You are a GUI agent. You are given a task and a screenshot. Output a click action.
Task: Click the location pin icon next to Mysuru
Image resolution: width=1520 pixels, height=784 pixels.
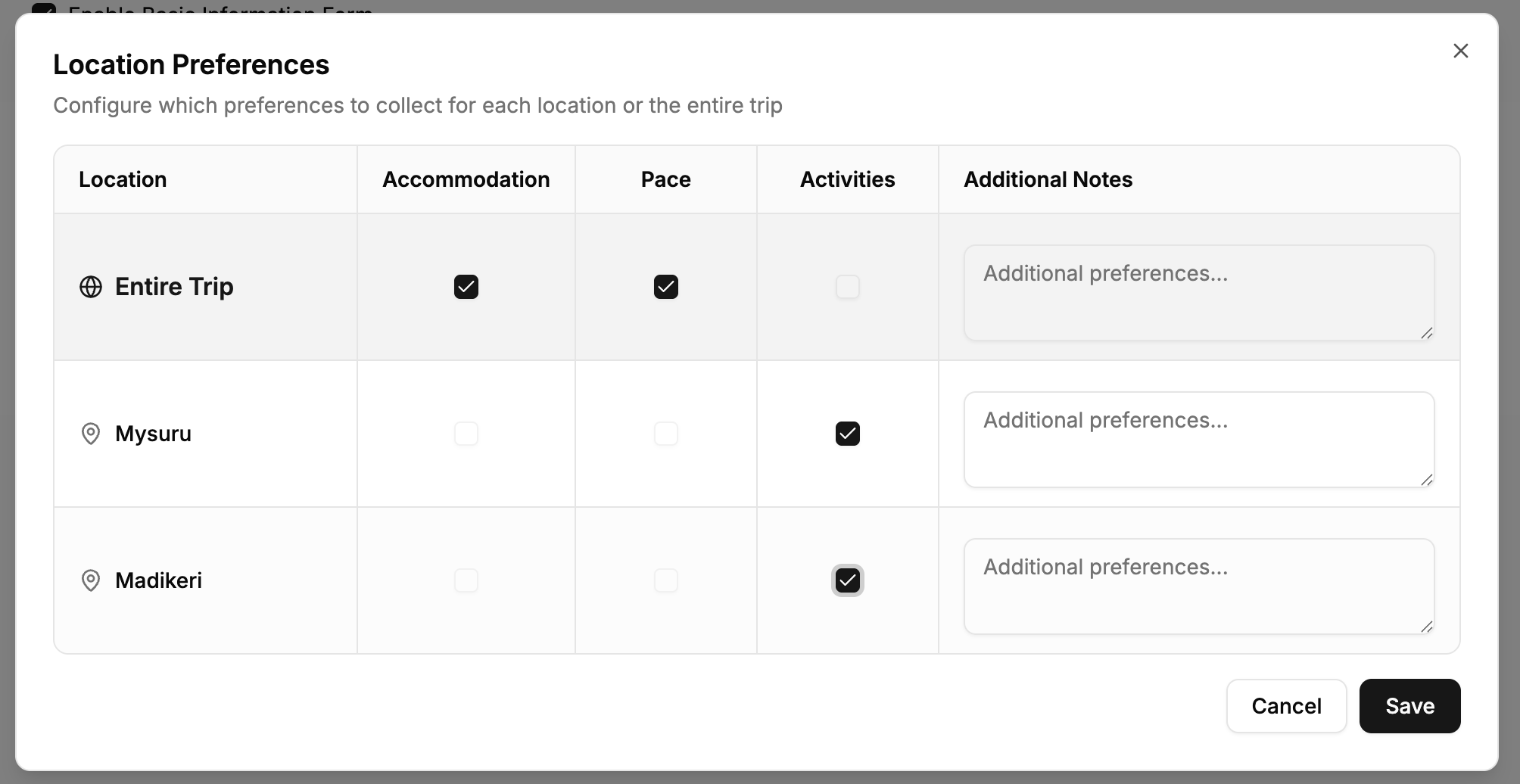pos(91,434)
